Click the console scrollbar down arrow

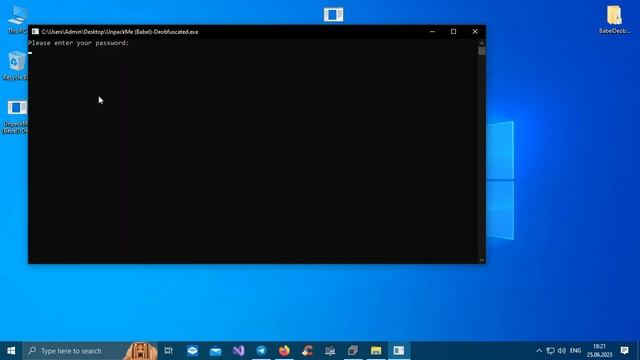pos(482,260)
